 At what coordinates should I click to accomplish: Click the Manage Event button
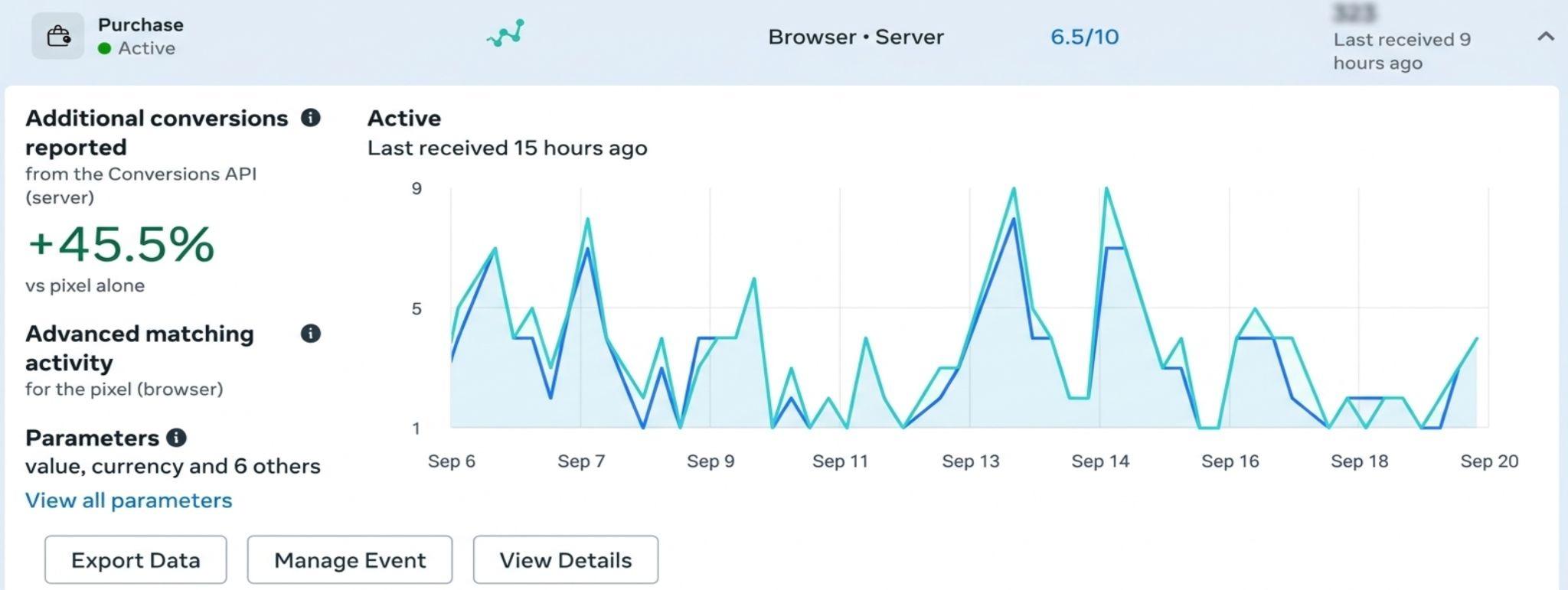[350, 560]
